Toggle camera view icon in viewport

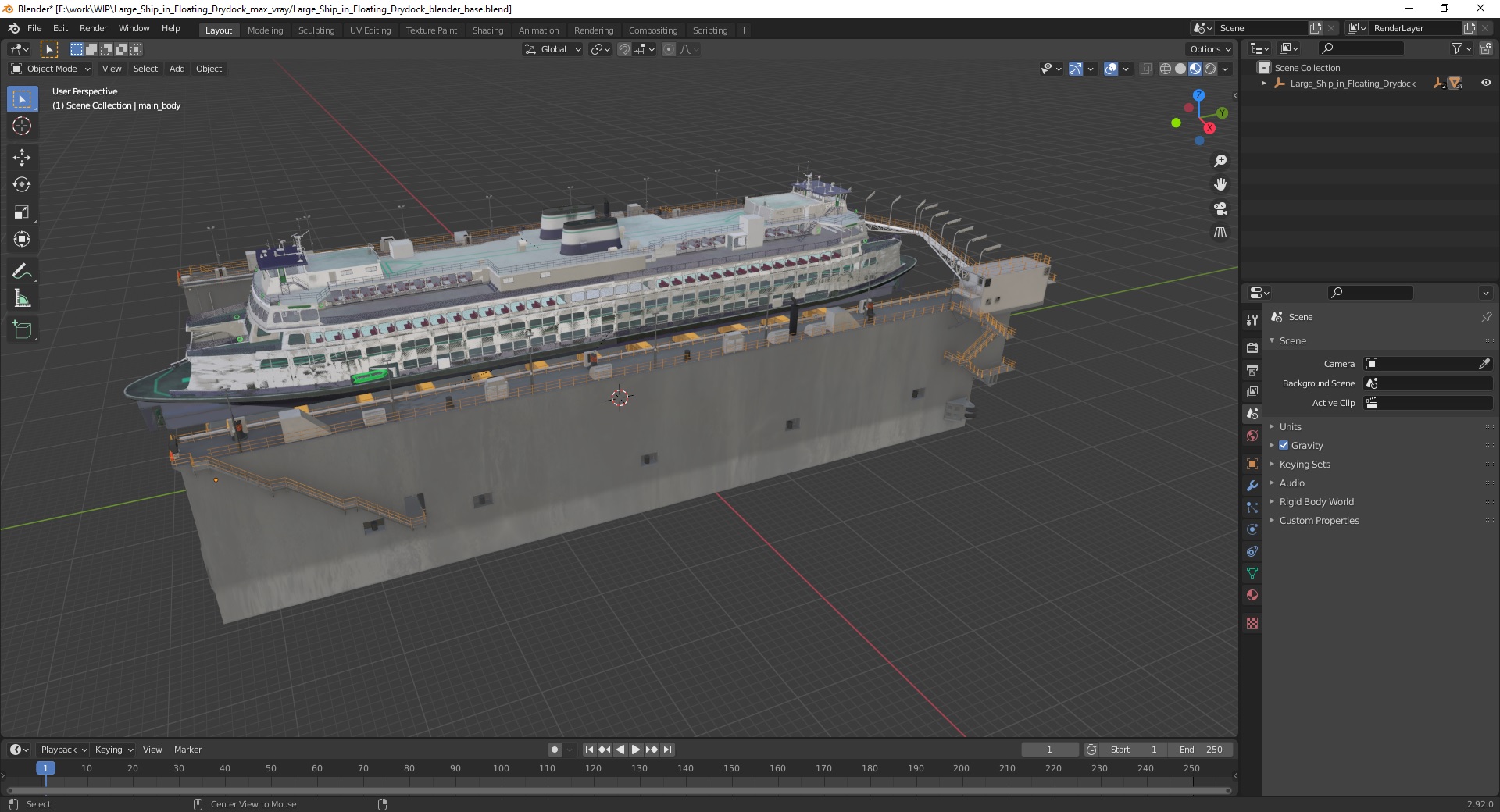(x=1220, y=208)
